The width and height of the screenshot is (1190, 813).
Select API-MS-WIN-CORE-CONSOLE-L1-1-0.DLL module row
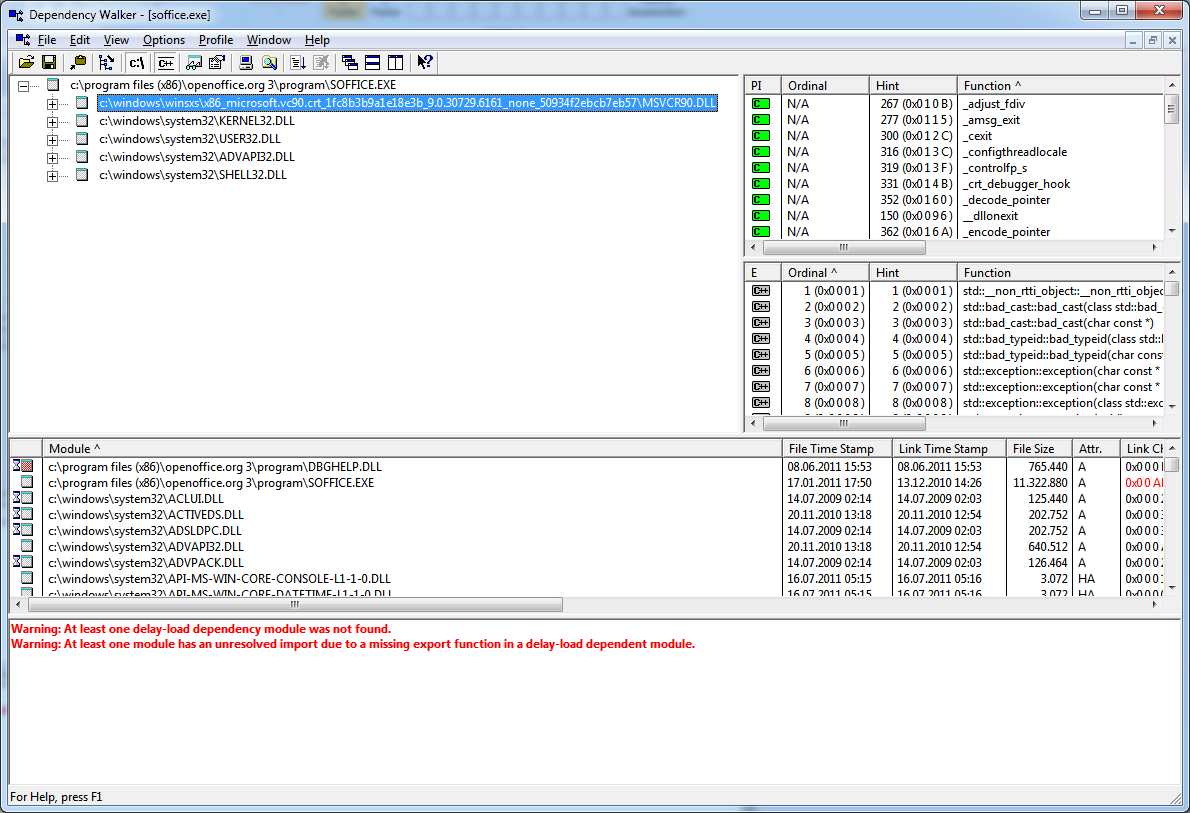pos(587,578)
